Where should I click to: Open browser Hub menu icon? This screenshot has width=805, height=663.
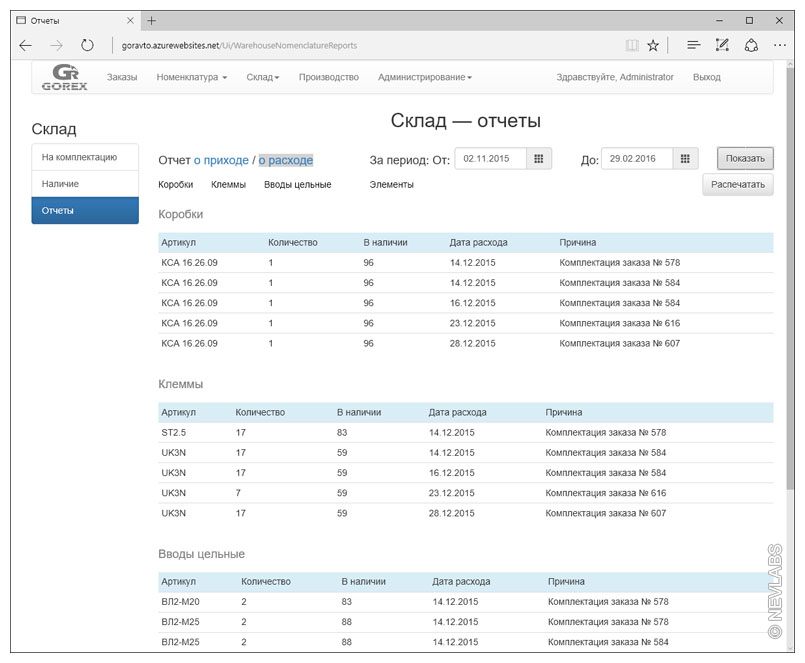click(x=693, y=45)
